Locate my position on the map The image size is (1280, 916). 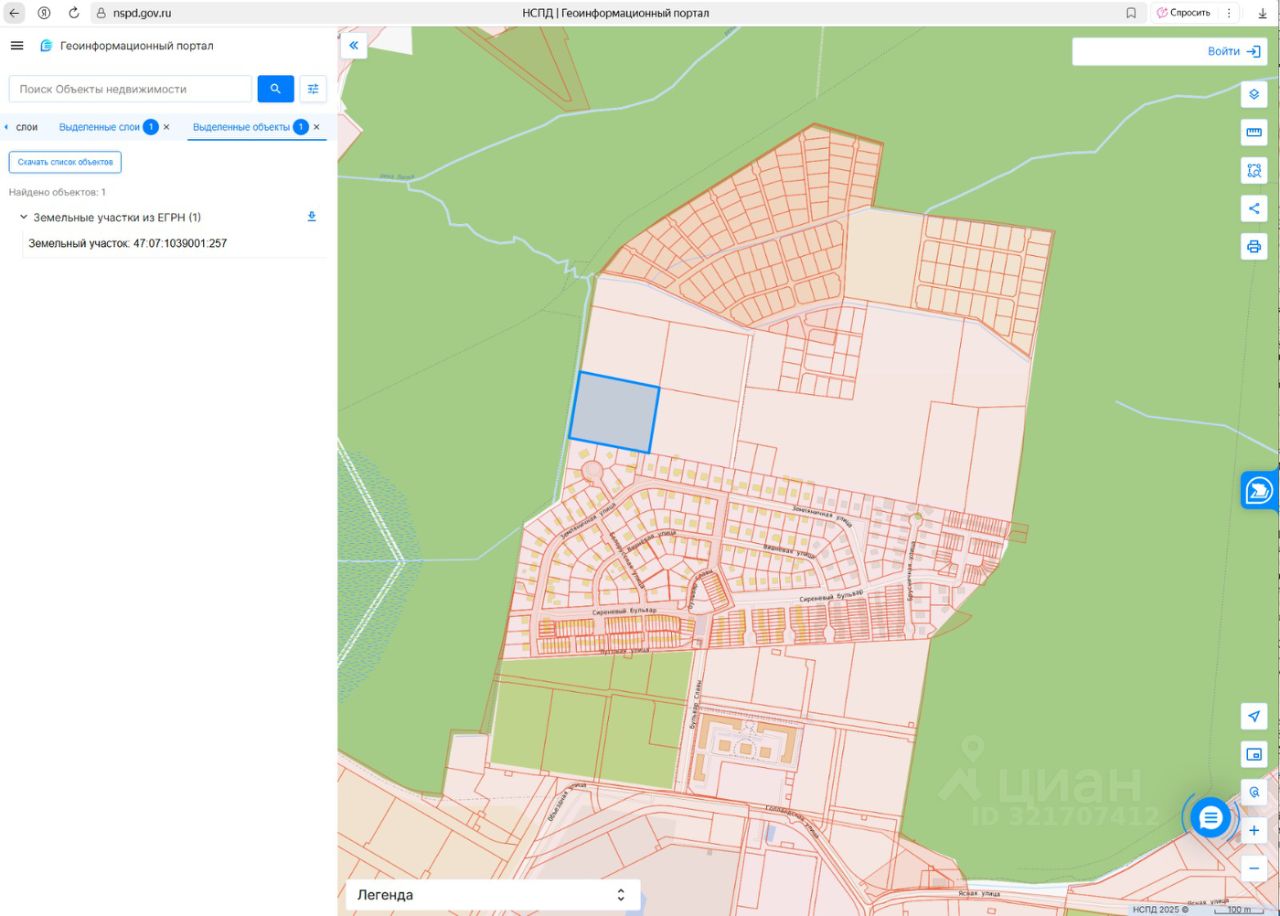click(x=1254, y=716)
